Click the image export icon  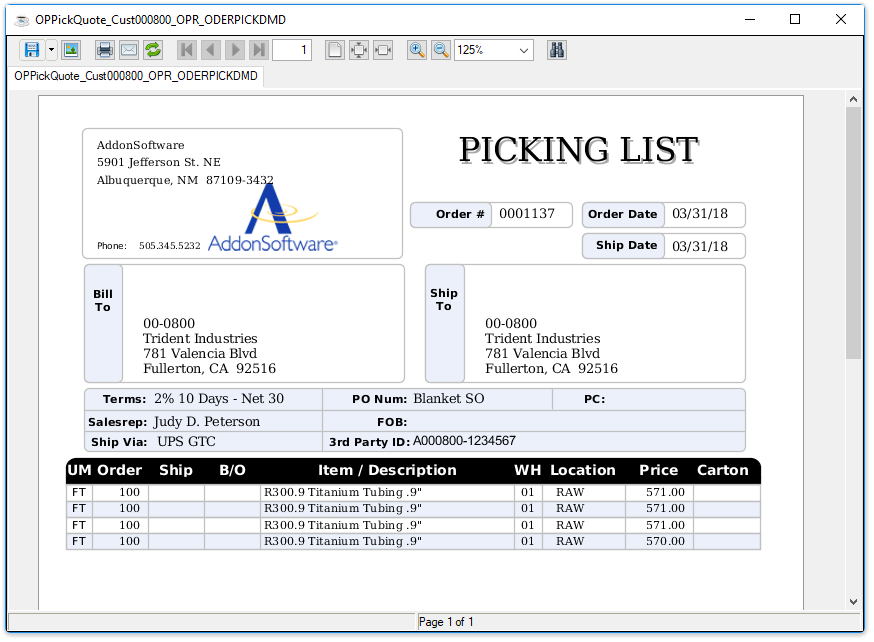(71, 50)
